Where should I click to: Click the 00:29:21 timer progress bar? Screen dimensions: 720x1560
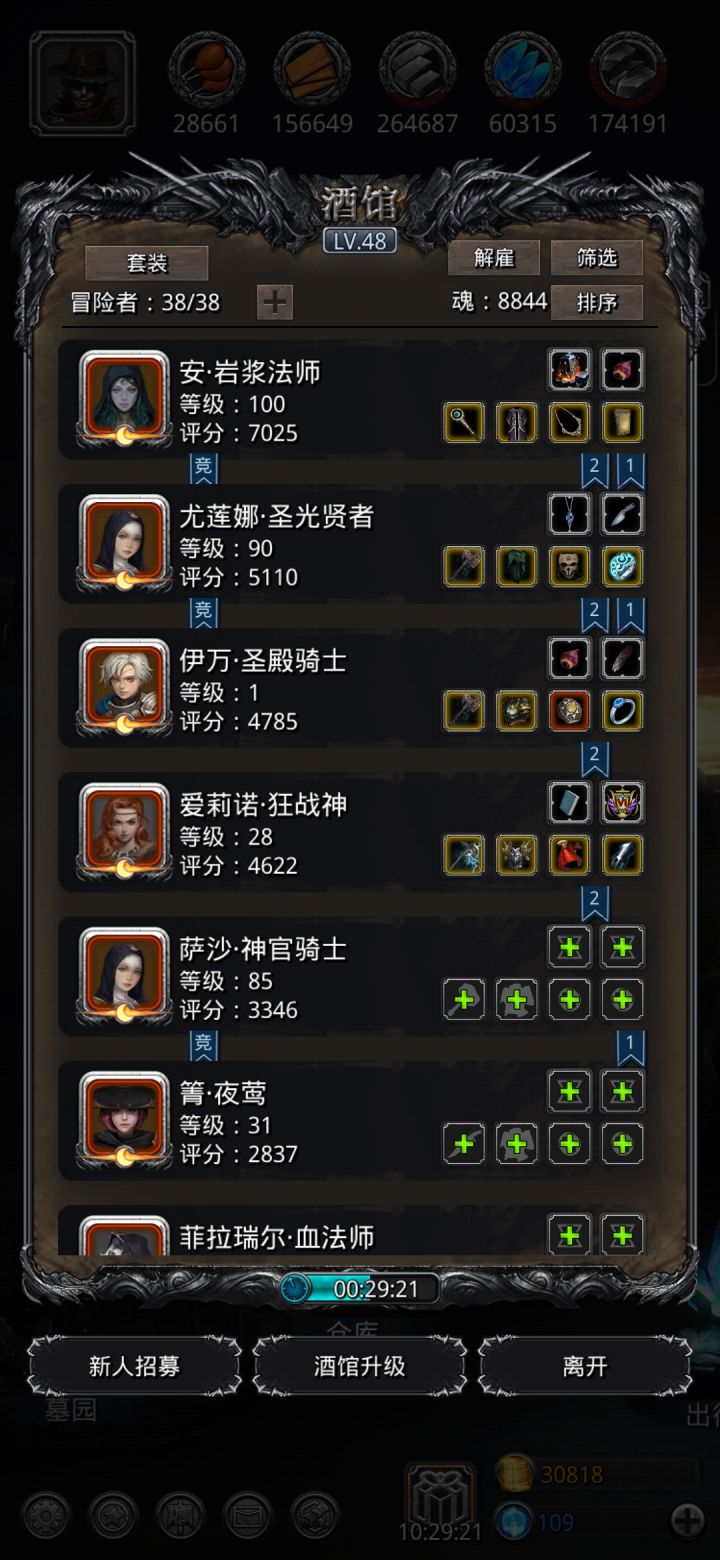click(x=360, y=1289)
